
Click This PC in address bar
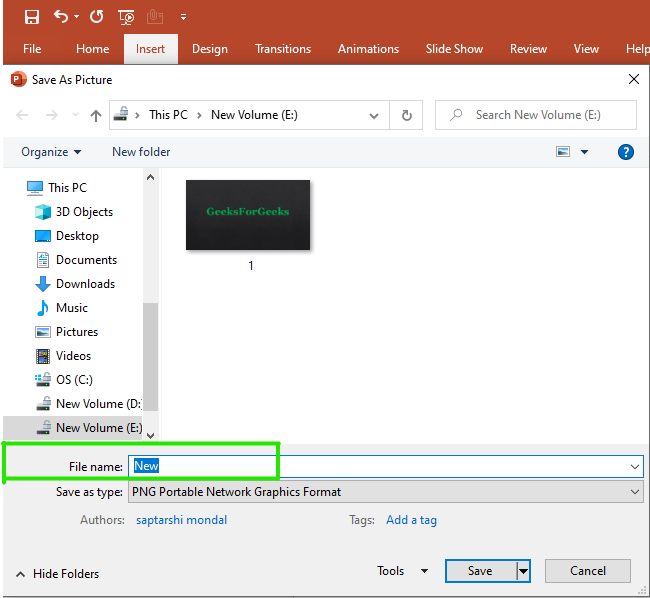point(168,115)
